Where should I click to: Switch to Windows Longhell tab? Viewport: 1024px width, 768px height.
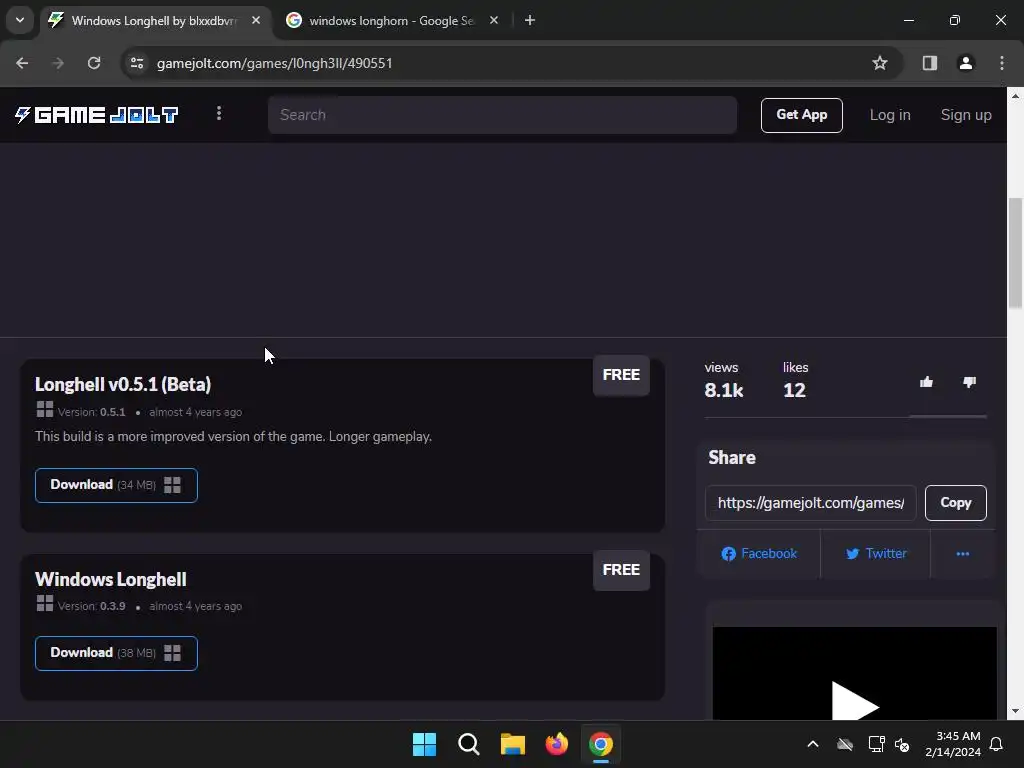tap(156, 21)
